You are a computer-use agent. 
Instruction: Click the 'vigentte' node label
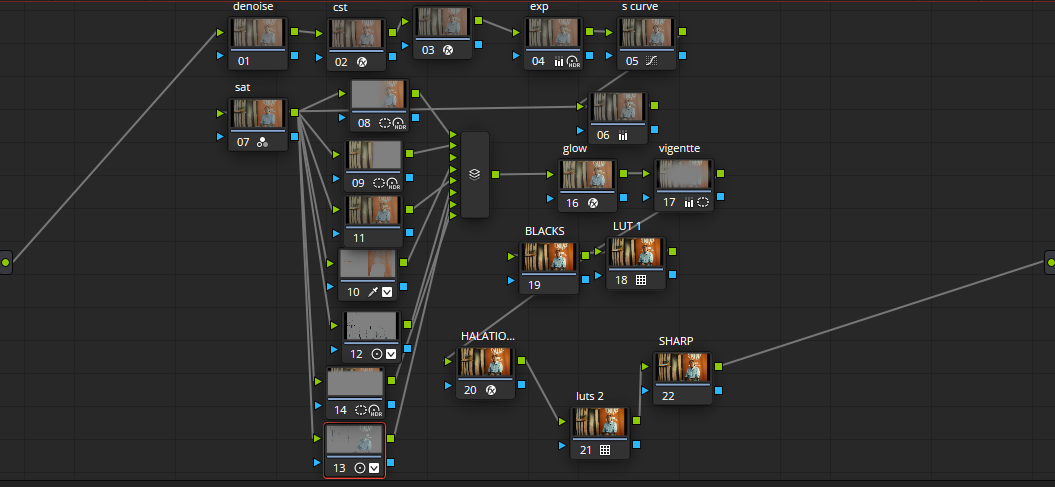680,149
